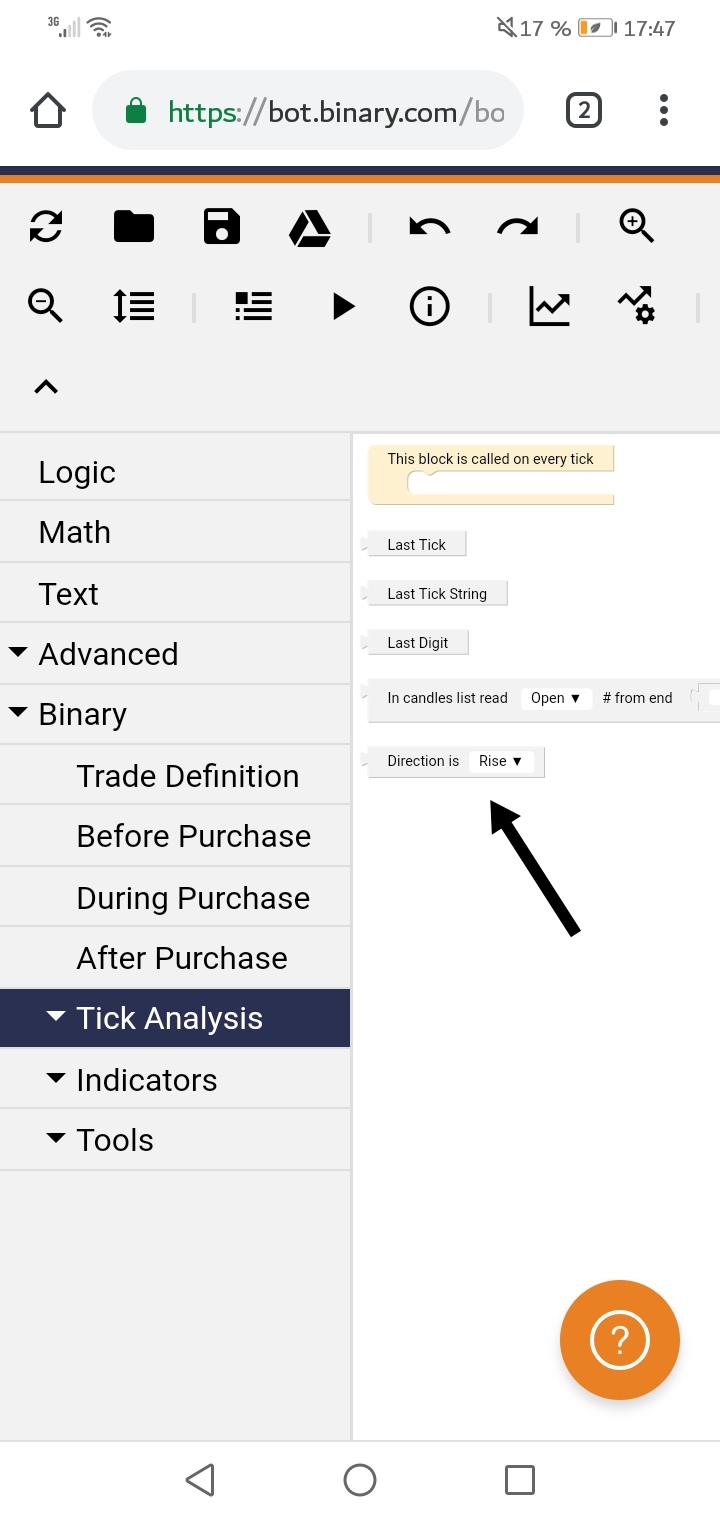Viewport: 720px width, 1520px height.
Task: Expand the Indicators category
Action: pyautogui.click(x=146, y=1080)
